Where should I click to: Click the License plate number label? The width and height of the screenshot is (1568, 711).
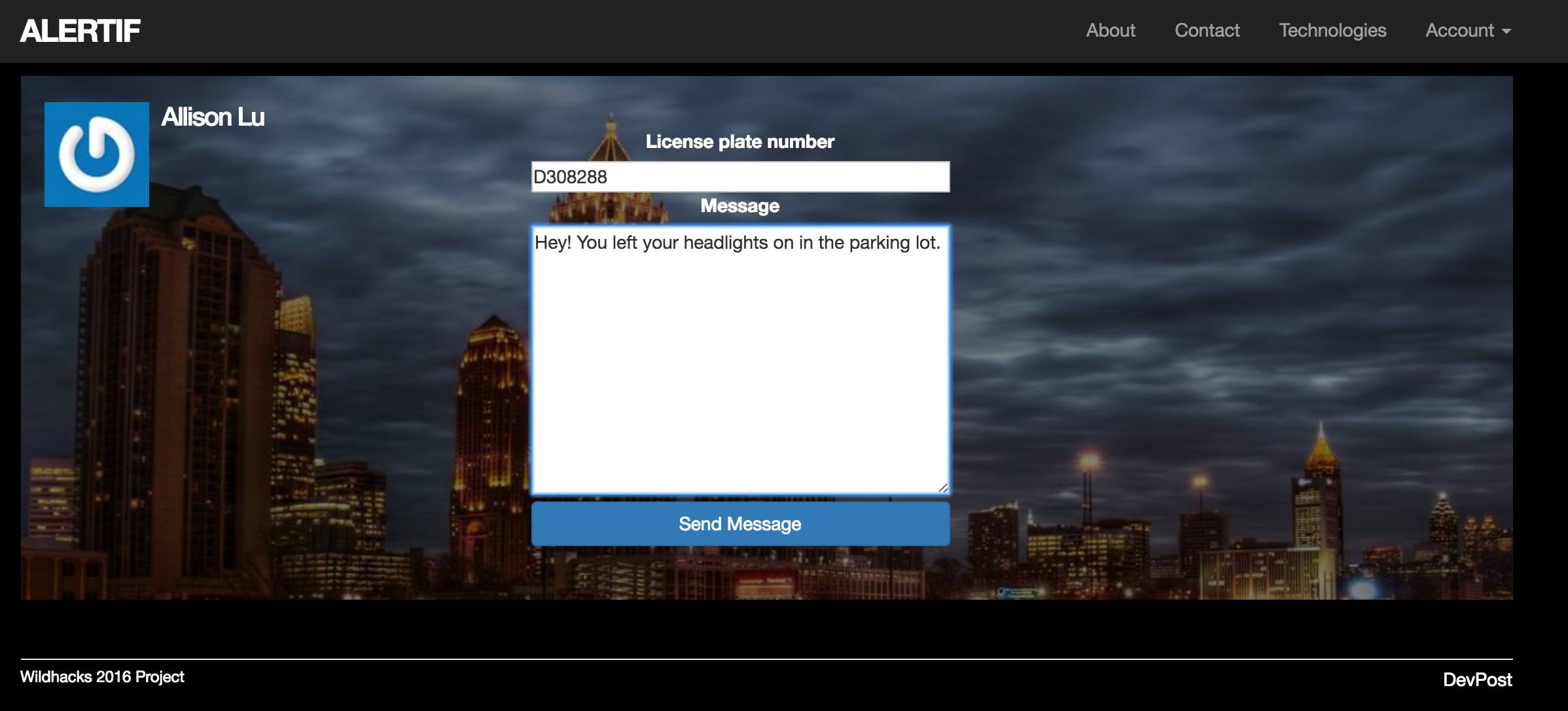tap(739, 141)
